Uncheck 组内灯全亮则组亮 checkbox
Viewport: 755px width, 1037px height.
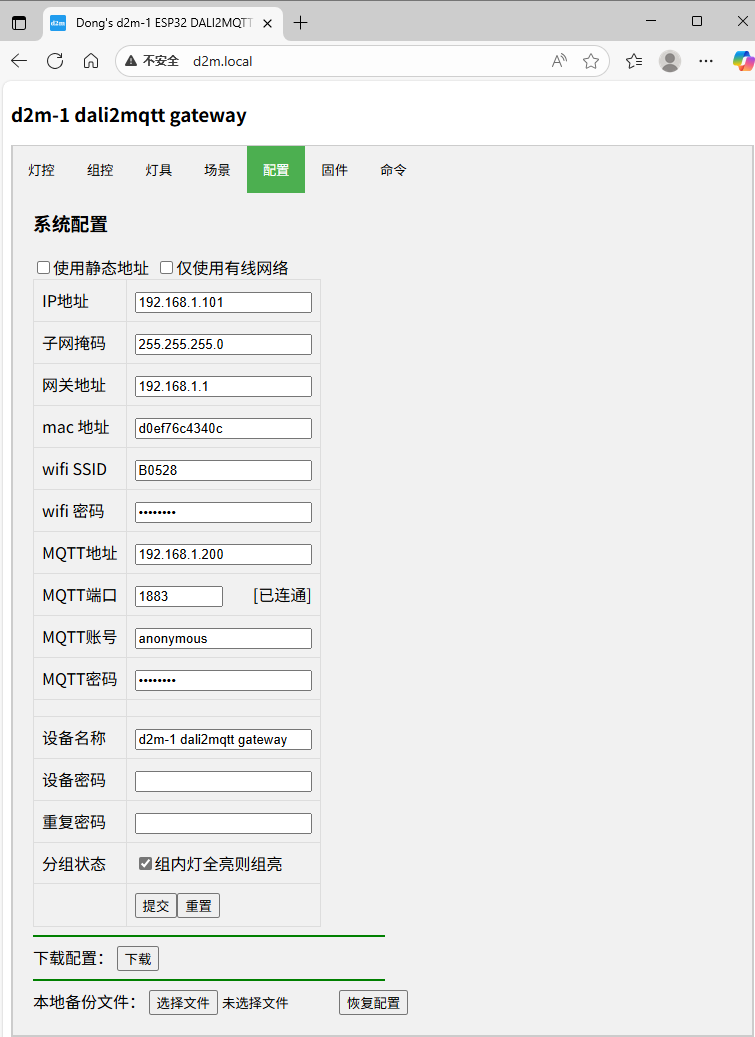point(146,863)
